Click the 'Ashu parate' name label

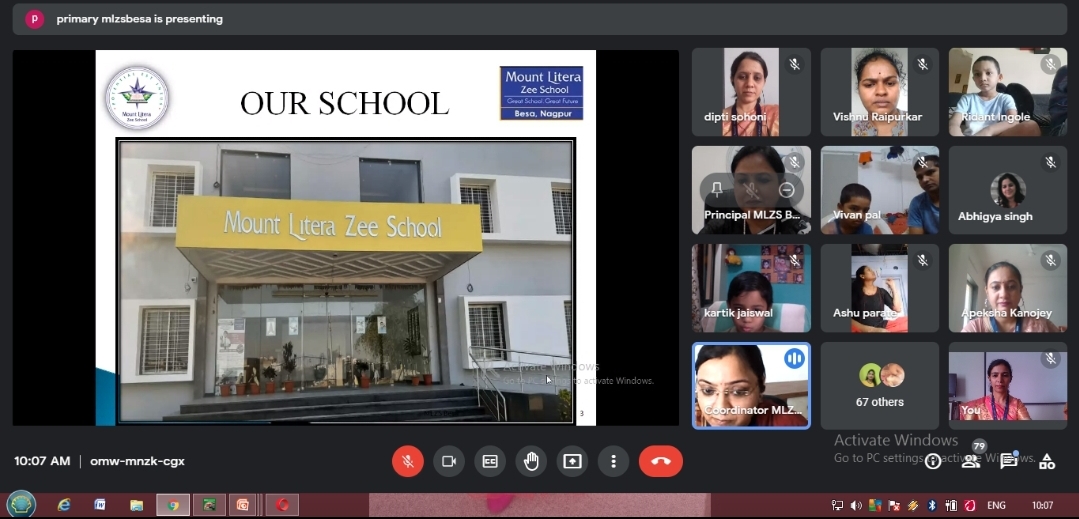tap(865, 313)
